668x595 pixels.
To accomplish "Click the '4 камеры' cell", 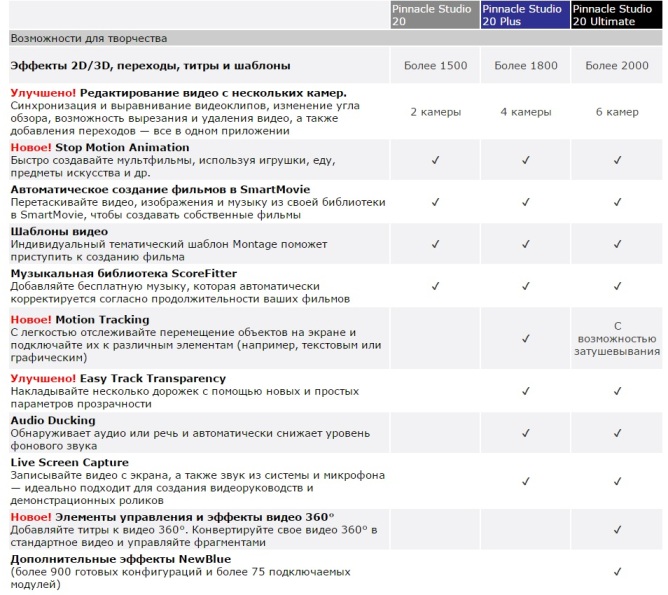I will click(x=525, y=112).
